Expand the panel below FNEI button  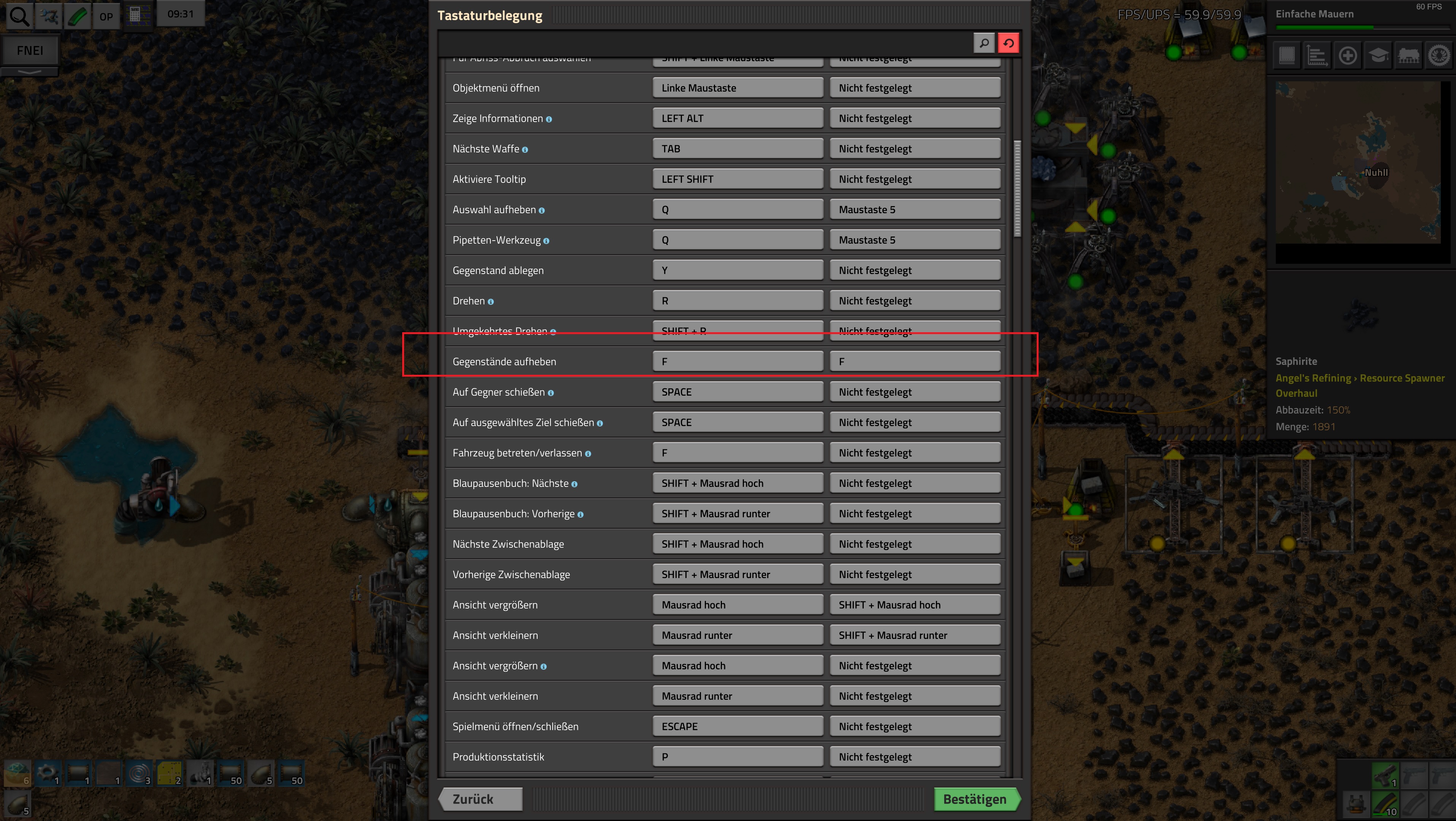[29, 72]
